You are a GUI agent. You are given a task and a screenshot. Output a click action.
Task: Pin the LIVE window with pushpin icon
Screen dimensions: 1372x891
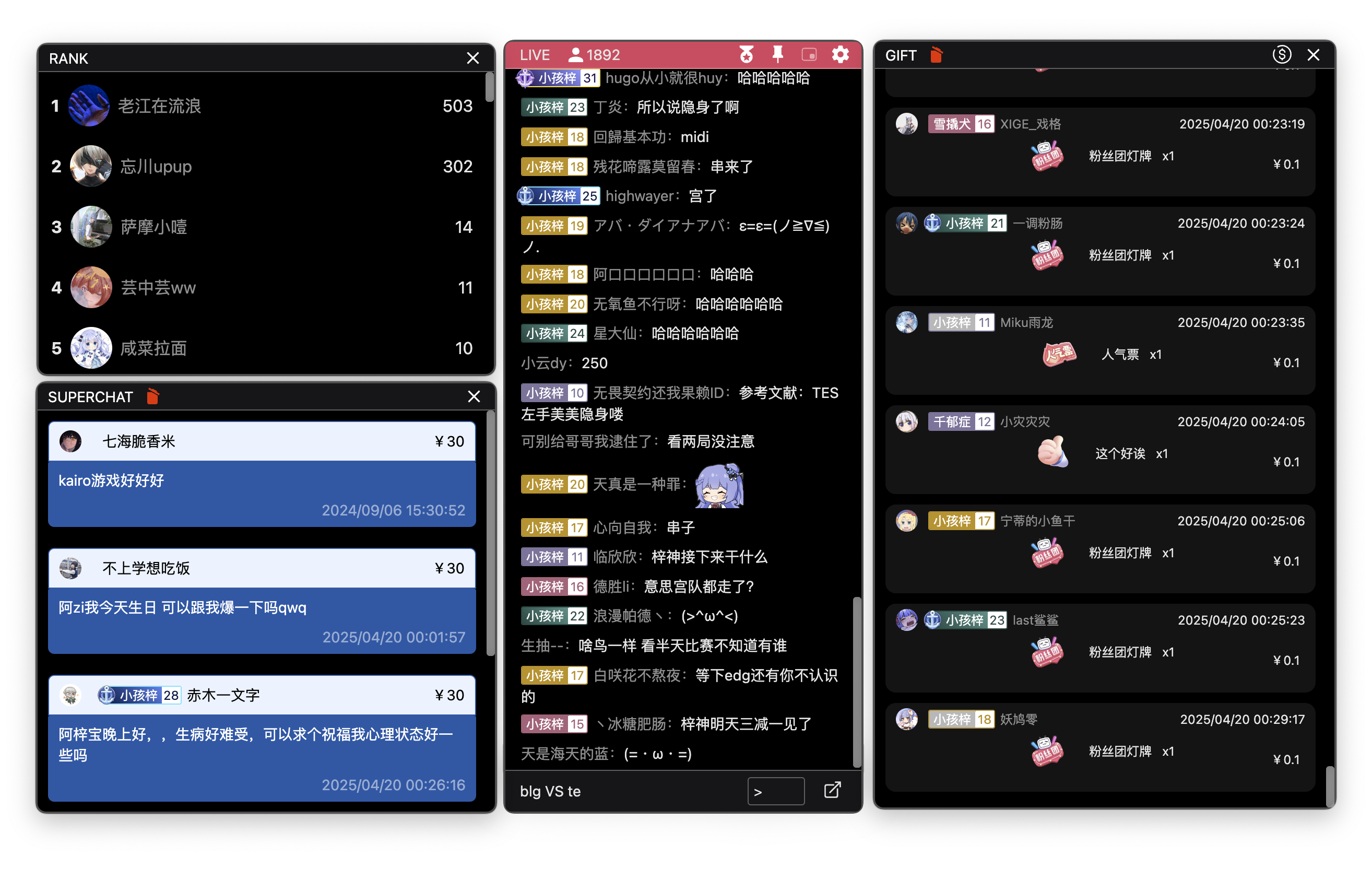pos(778,55)
